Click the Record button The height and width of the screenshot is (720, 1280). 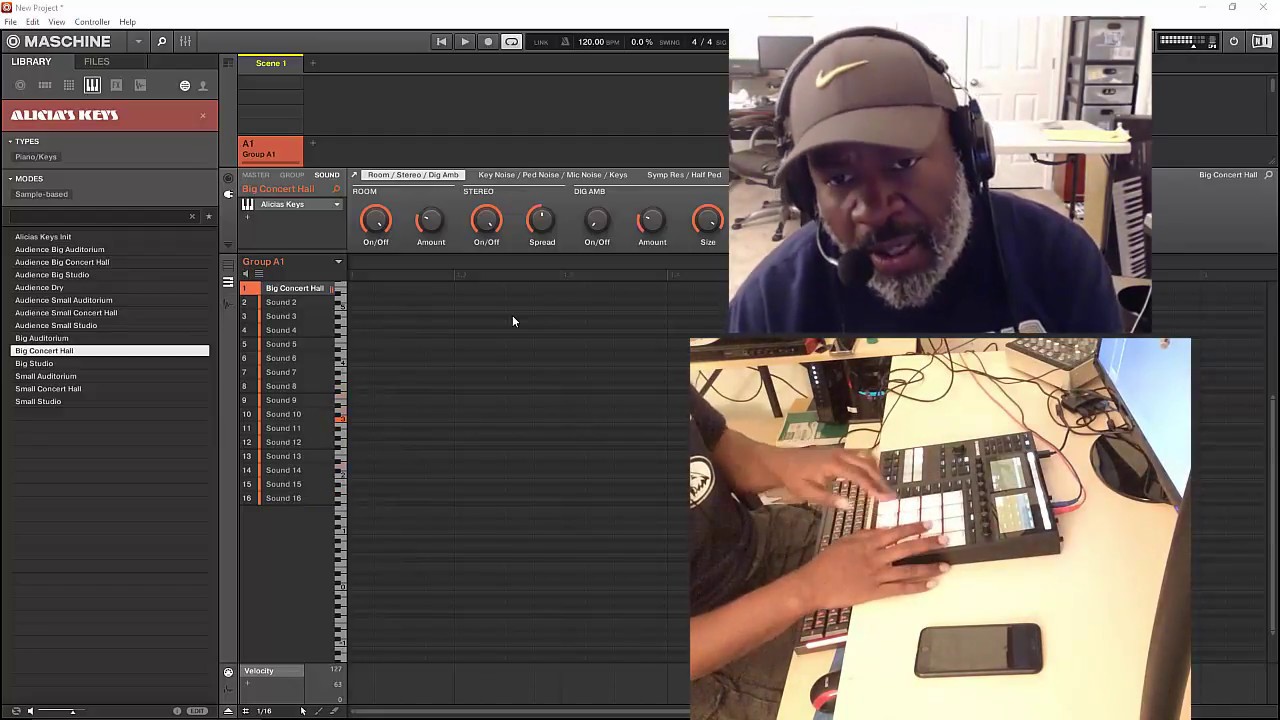(488, 42)
